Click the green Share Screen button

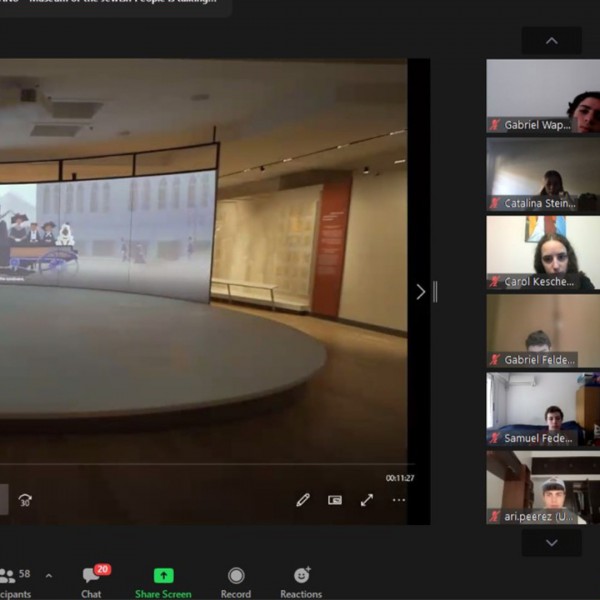(x=163, y=582)
